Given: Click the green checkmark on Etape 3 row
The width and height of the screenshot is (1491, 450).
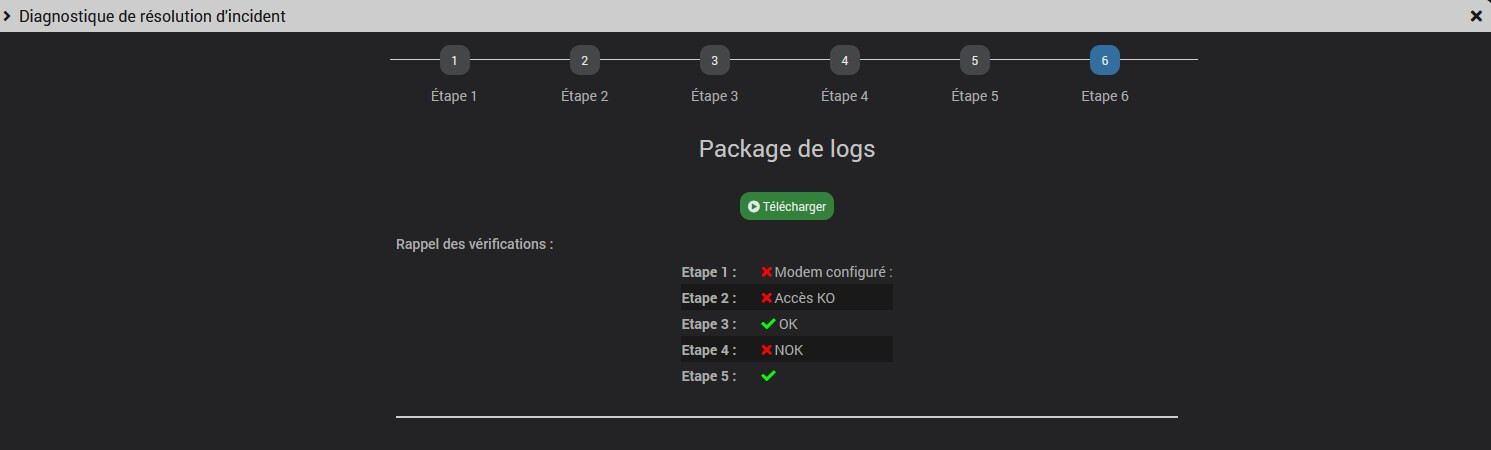Looking at the screenshot, I should 768,324.
